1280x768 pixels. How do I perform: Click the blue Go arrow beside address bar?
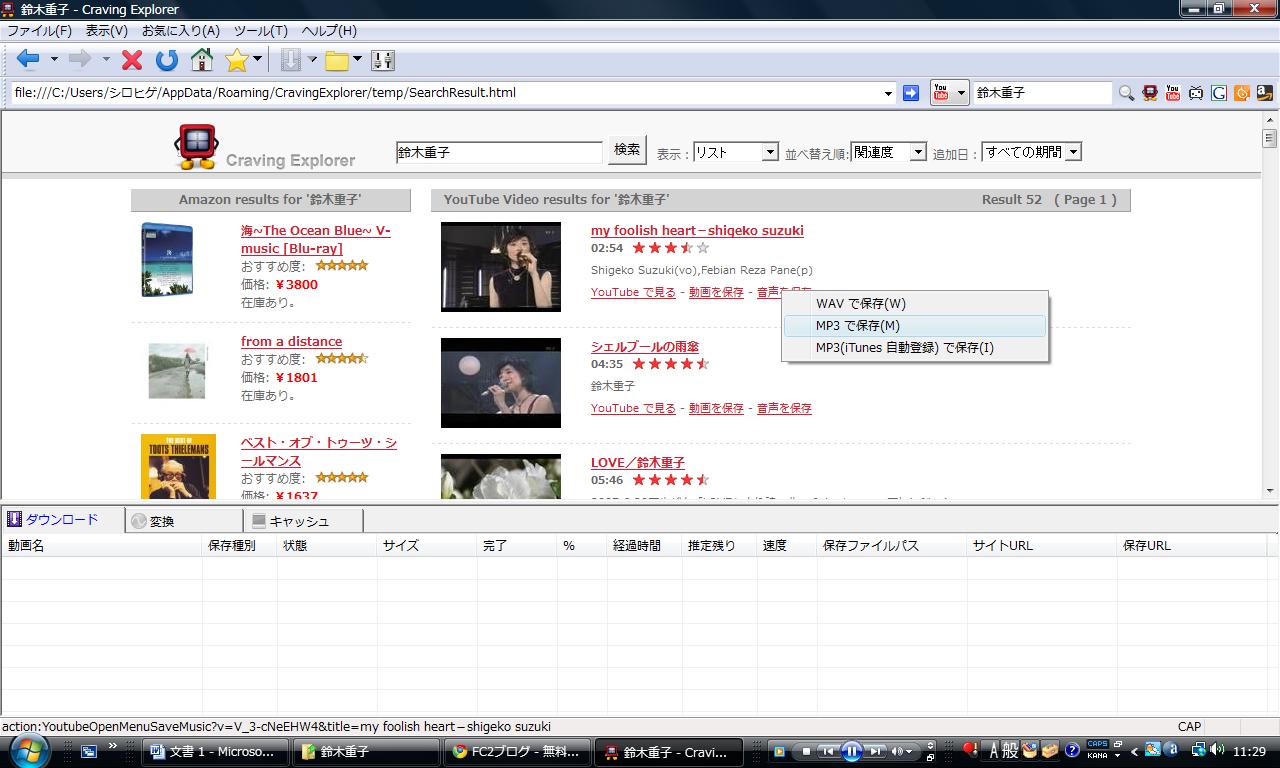[x=911, y=93]
